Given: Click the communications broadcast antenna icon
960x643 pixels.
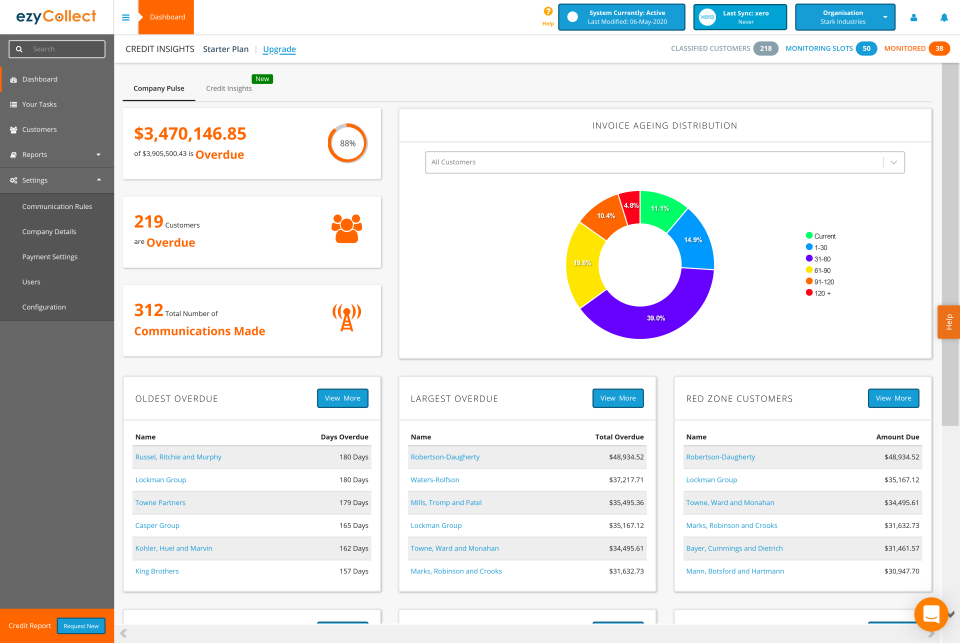Looking at the screenshot, I should point(345,318).
